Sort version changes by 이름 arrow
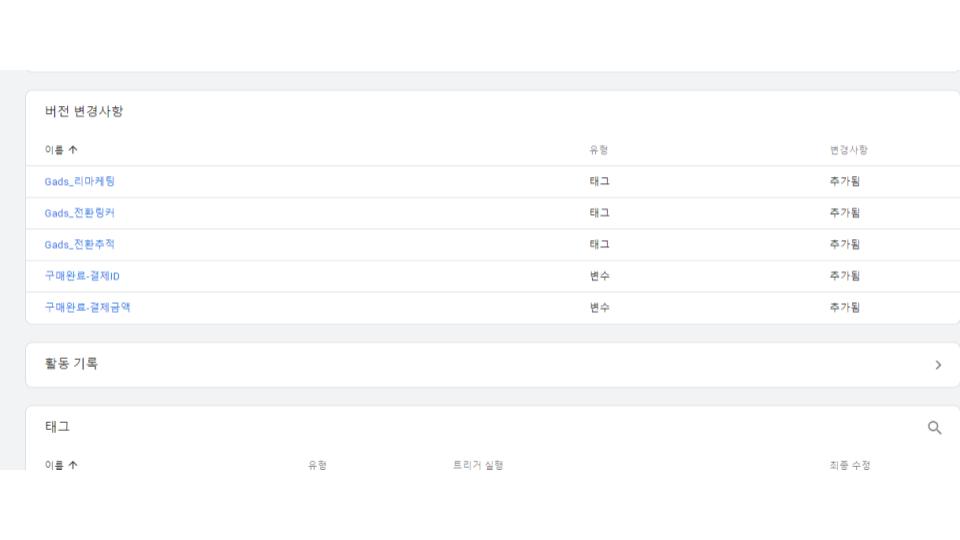960x540 pixels. click(73, 149)
